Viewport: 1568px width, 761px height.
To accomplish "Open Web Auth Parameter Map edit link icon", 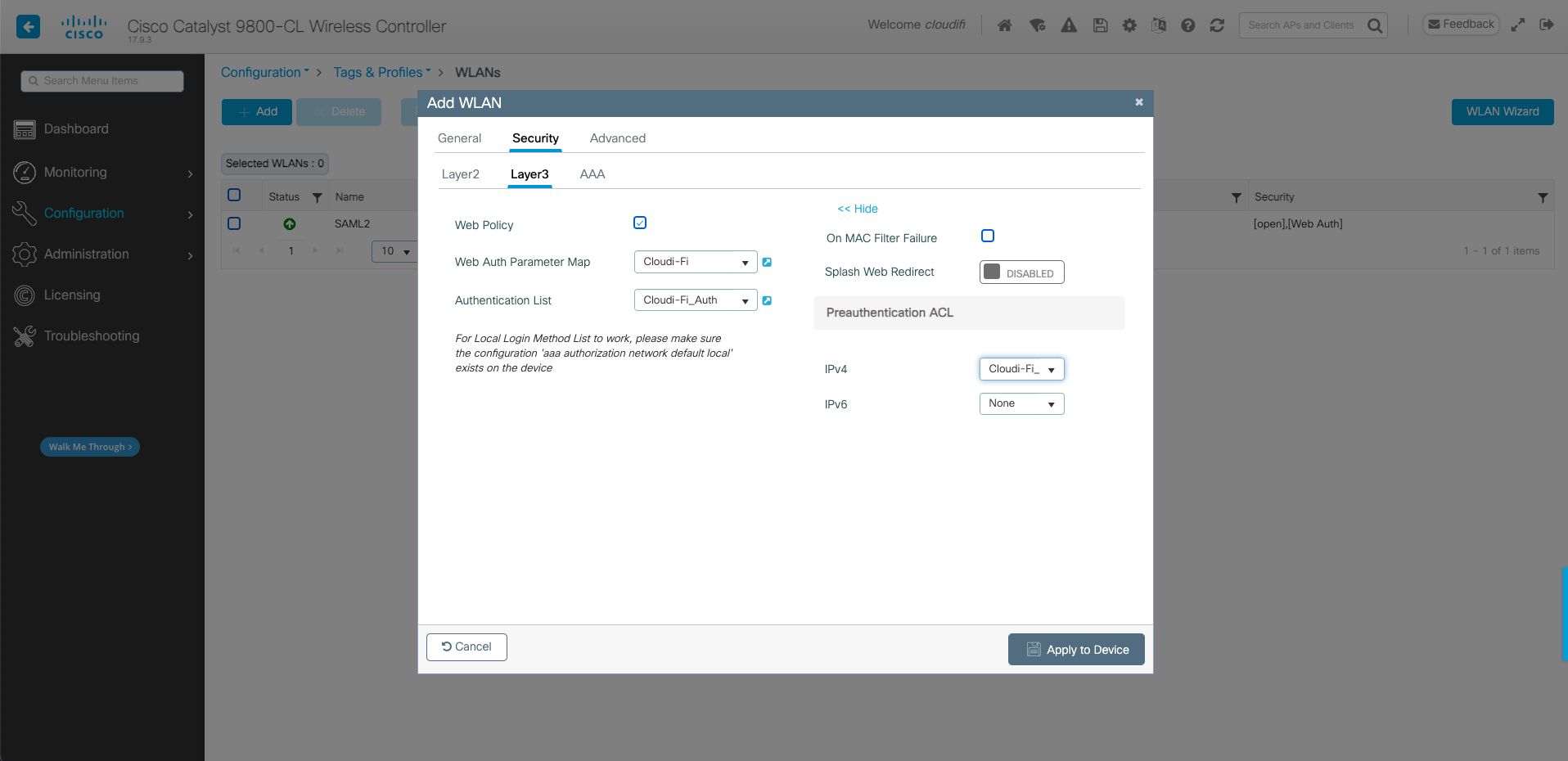I will click(767, 263).
